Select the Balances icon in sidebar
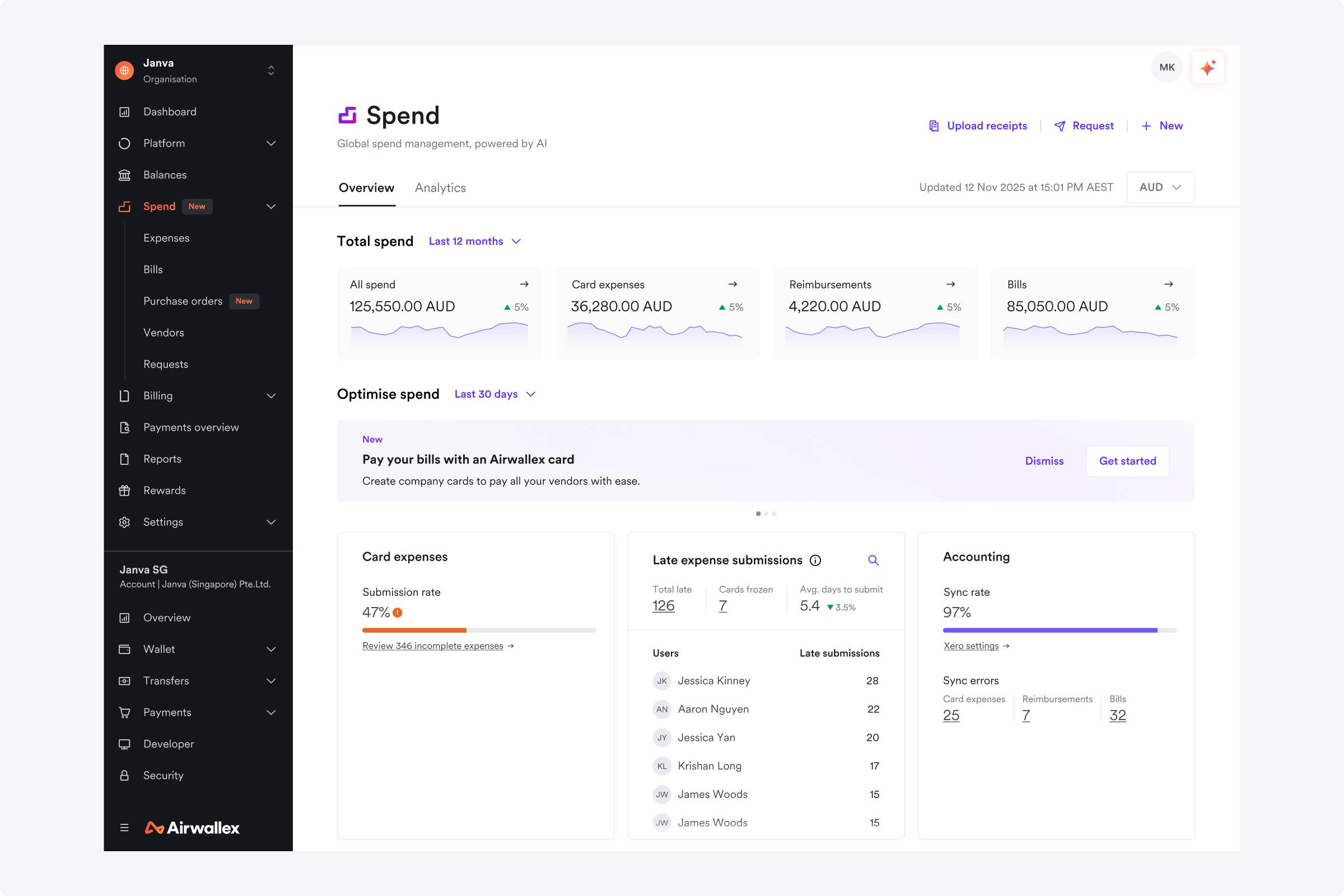1344x896 pixels. pos(124,175)
